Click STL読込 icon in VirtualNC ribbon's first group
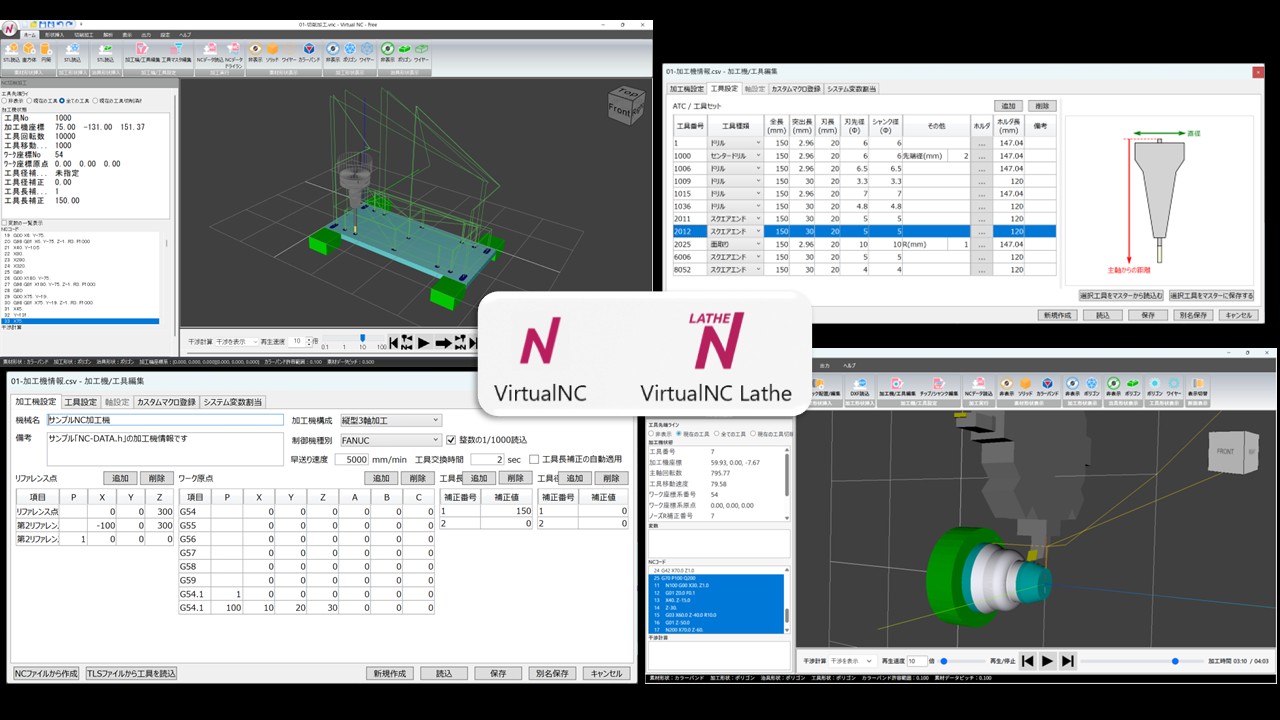The height and width of the screenshot is (720, 1280). pyautogui.click(x=11, y=51)
